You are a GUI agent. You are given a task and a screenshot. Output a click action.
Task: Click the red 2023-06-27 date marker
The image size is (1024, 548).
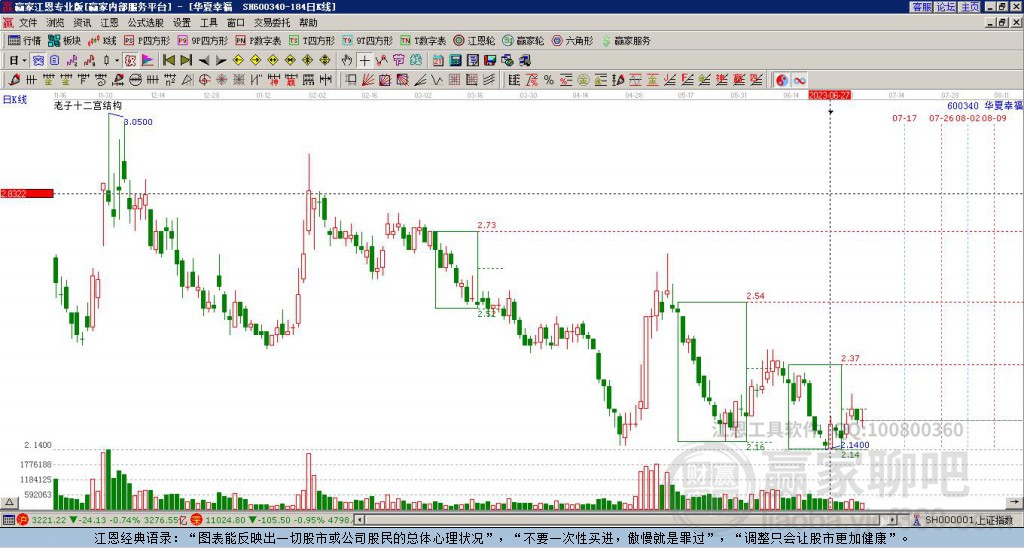pyautogui.click(x=829, y=95)
